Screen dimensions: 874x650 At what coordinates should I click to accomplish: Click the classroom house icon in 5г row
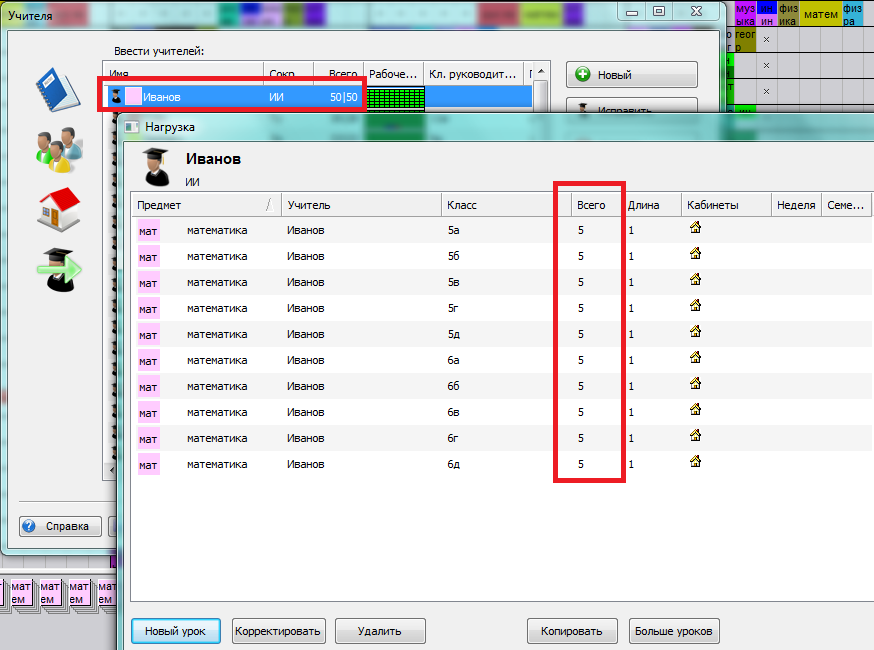click(x=695, y=306)
